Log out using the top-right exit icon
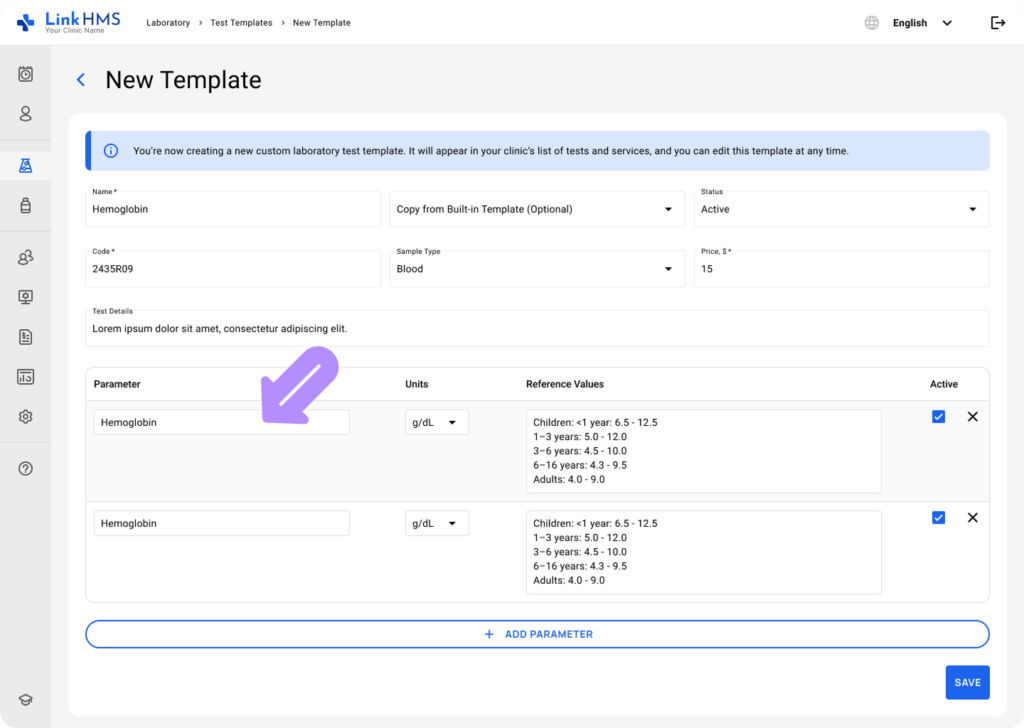Image resolution: width=1024 pixels, height=728 pixels. [998, 22]
